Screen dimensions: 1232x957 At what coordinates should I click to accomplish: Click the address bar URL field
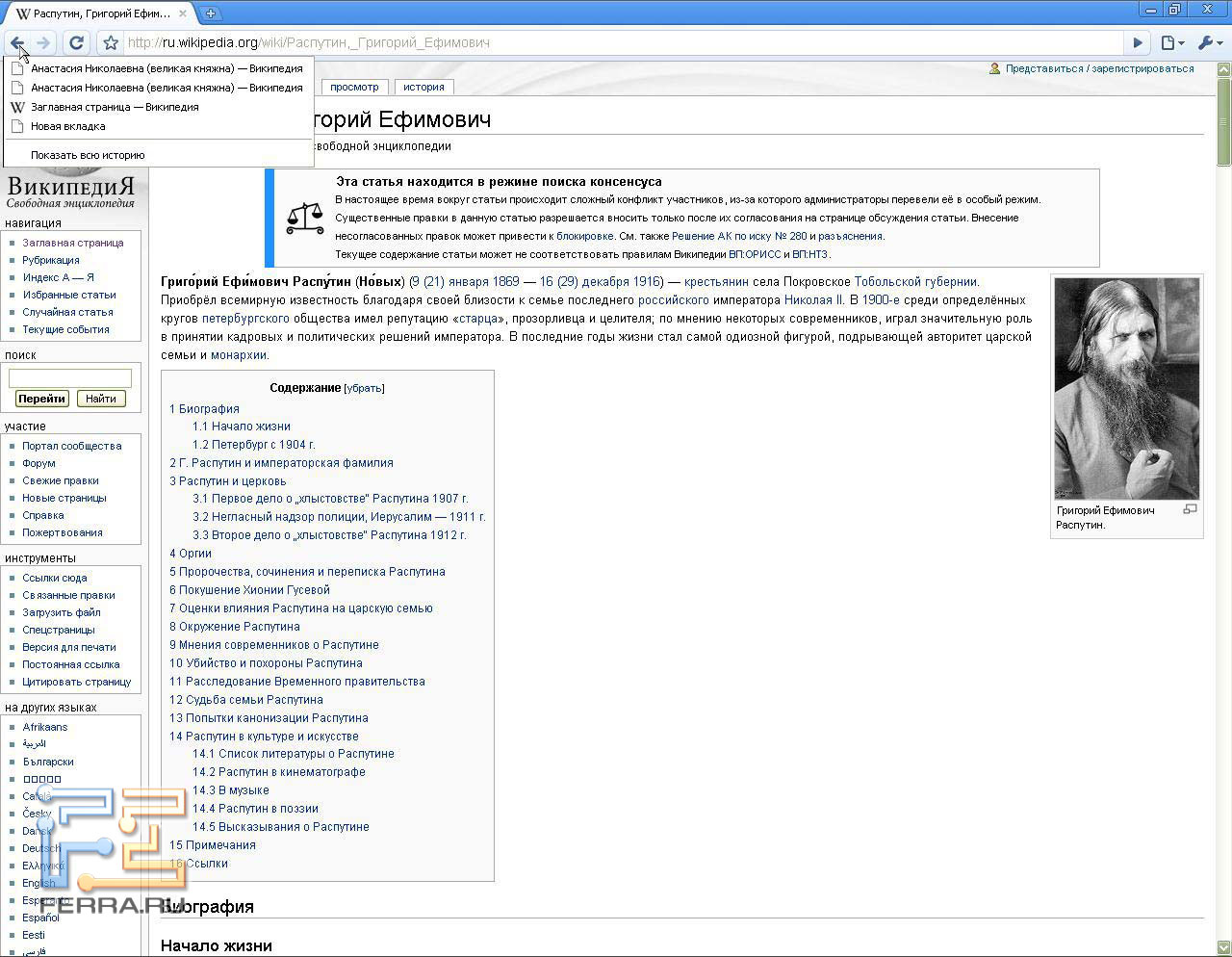click(624, 42)
